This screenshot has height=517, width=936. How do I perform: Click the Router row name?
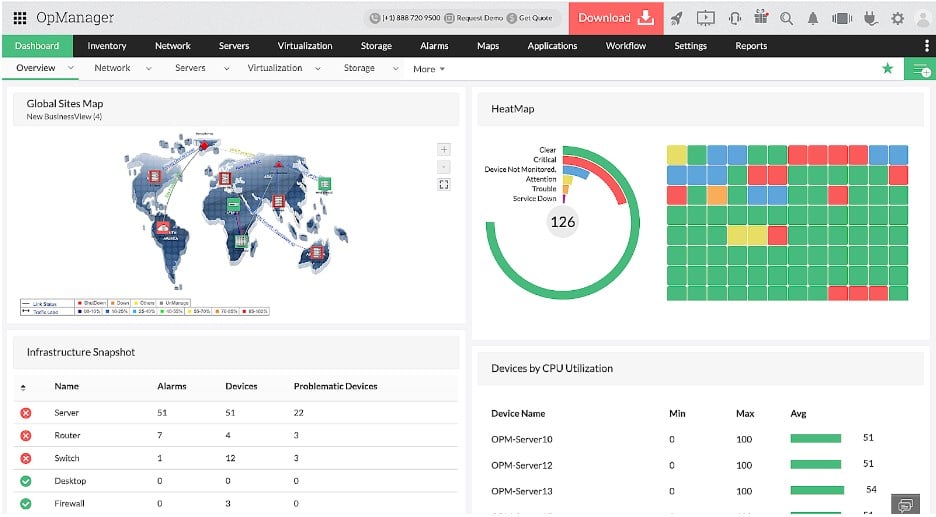click(67, 436)
